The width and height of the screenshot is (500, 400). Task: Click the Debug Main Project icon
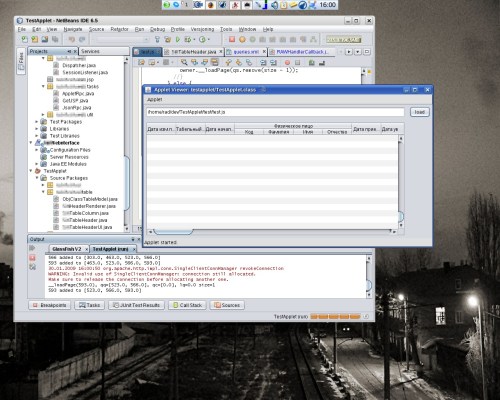click(x=189, y=39)
